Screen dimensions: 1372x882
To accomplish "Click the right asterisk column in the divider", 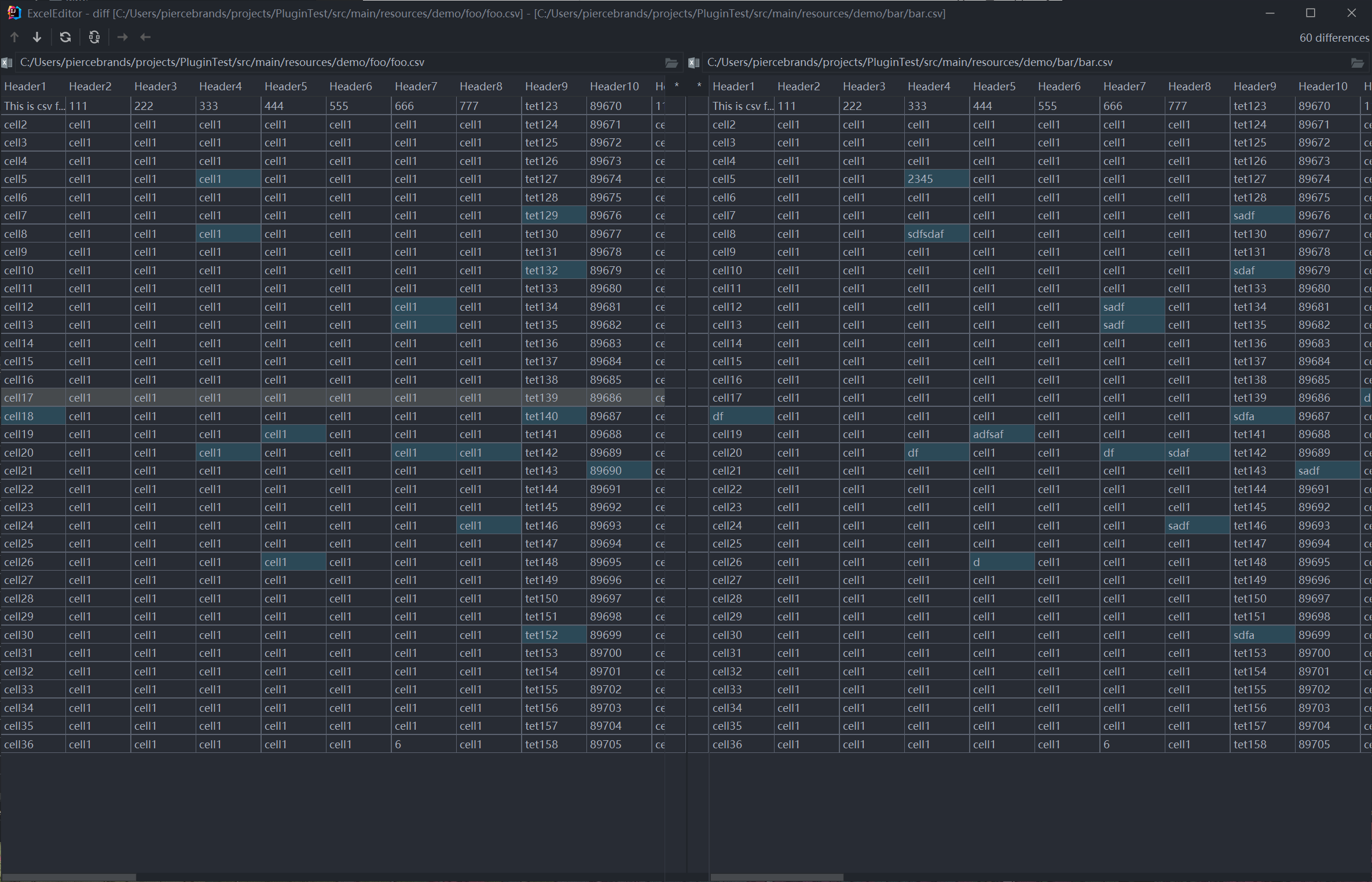I will click(699, 86).
